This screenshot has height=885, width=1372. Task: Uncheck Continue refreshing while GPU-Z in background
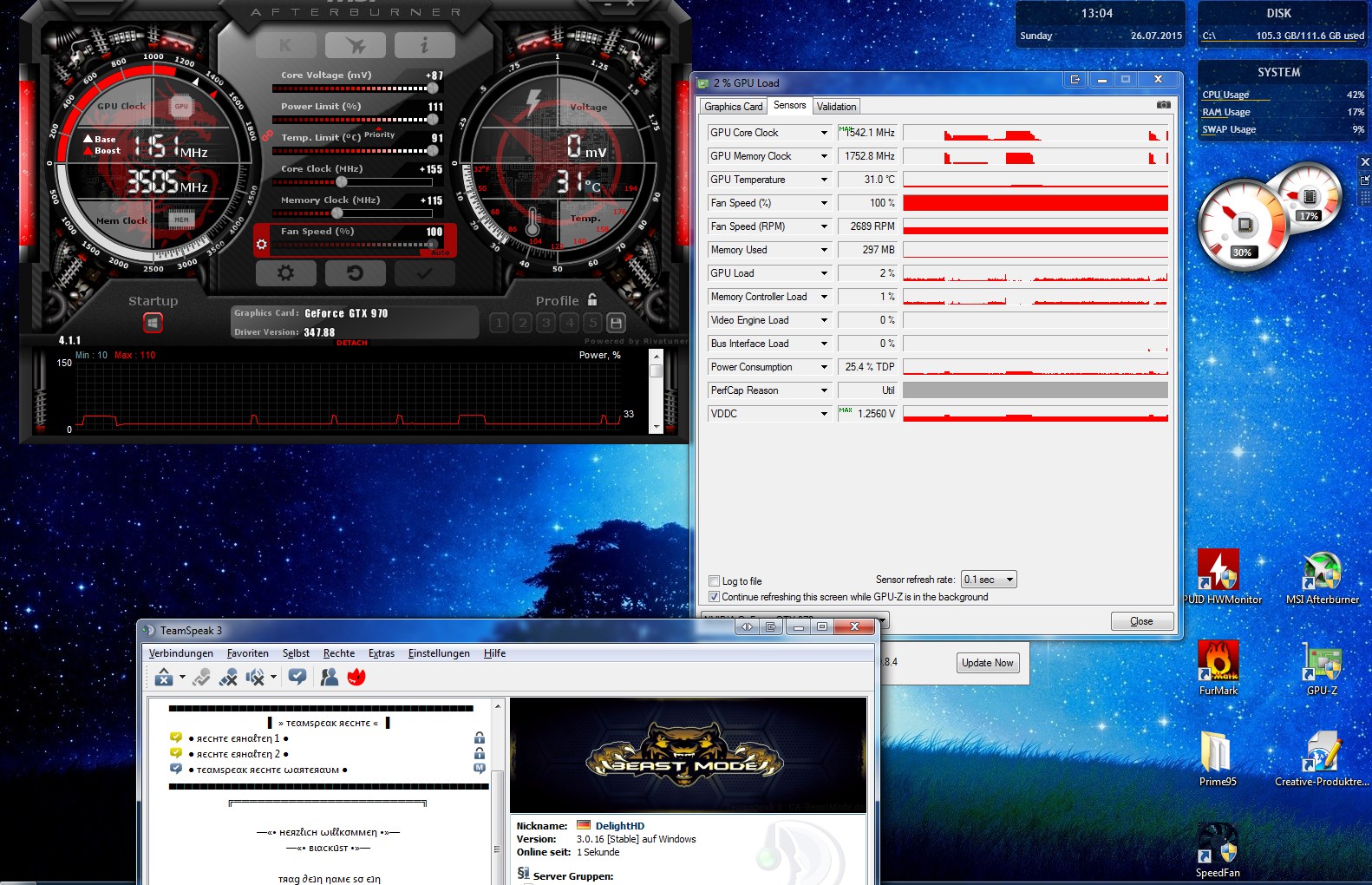coord(714,597)
